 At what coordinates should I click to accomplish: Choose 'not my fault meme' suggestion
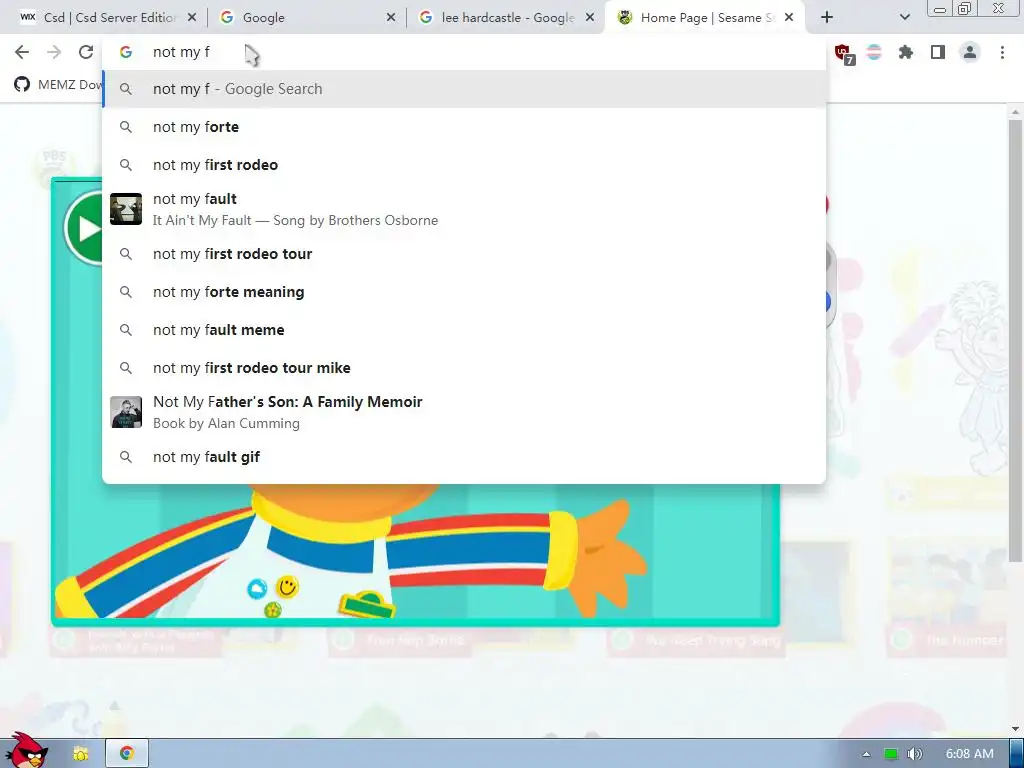[464, 330]
